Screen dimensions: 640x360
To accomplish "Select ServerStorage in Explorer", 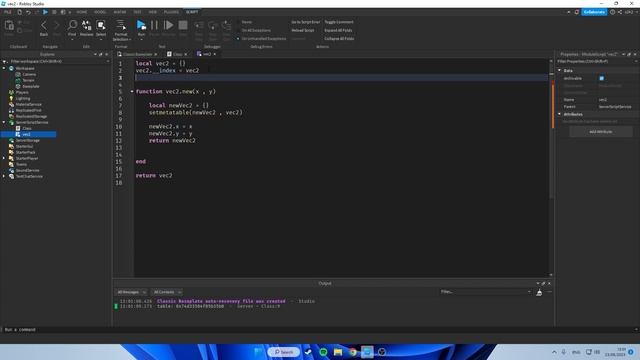I will 27,140.
